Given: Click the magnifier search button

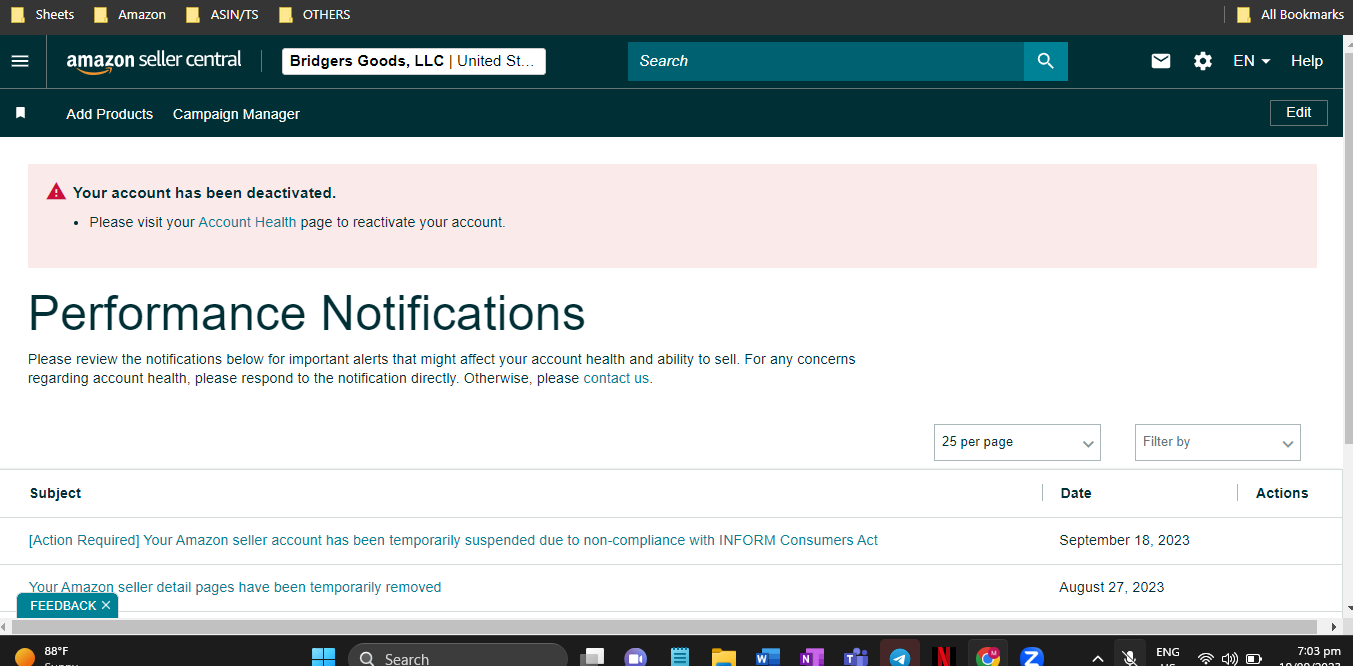Looking at the screenshot, I should coord(1046,61).
